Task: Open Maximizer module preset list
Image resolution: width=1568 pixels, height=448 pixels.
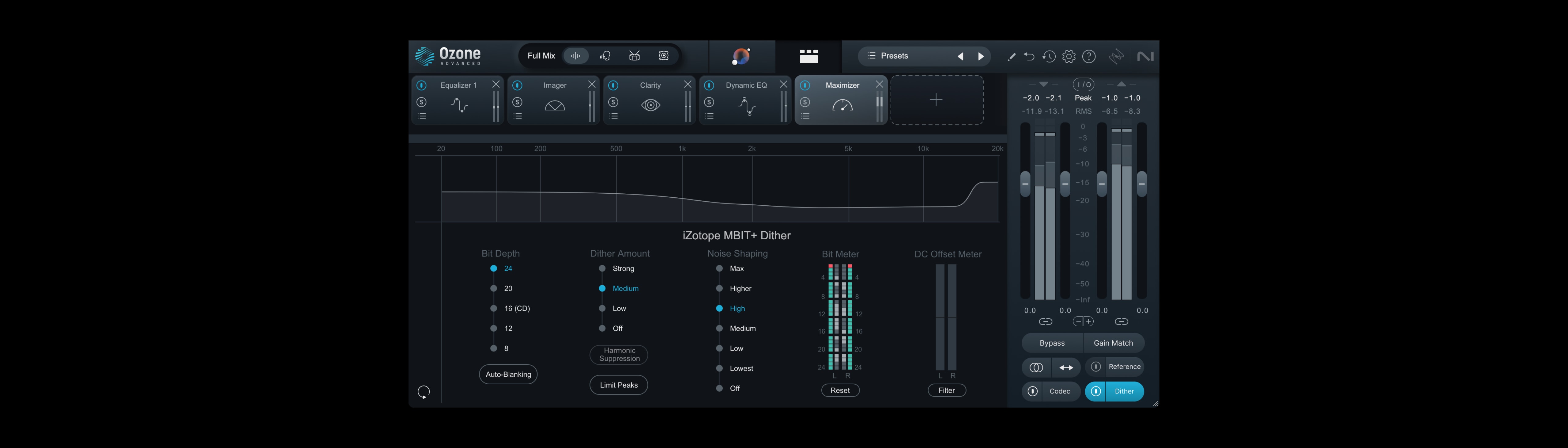Action: pos(805,116)
